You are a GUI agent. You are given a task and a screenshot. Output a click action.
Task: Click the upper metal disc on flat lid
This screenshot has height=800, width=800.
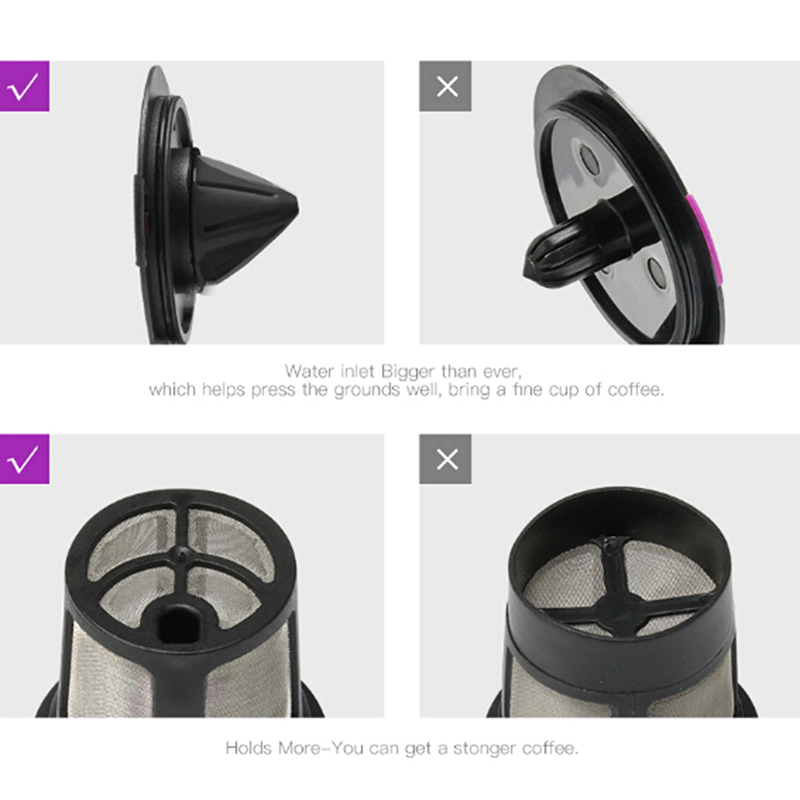(x=588, y=159)
